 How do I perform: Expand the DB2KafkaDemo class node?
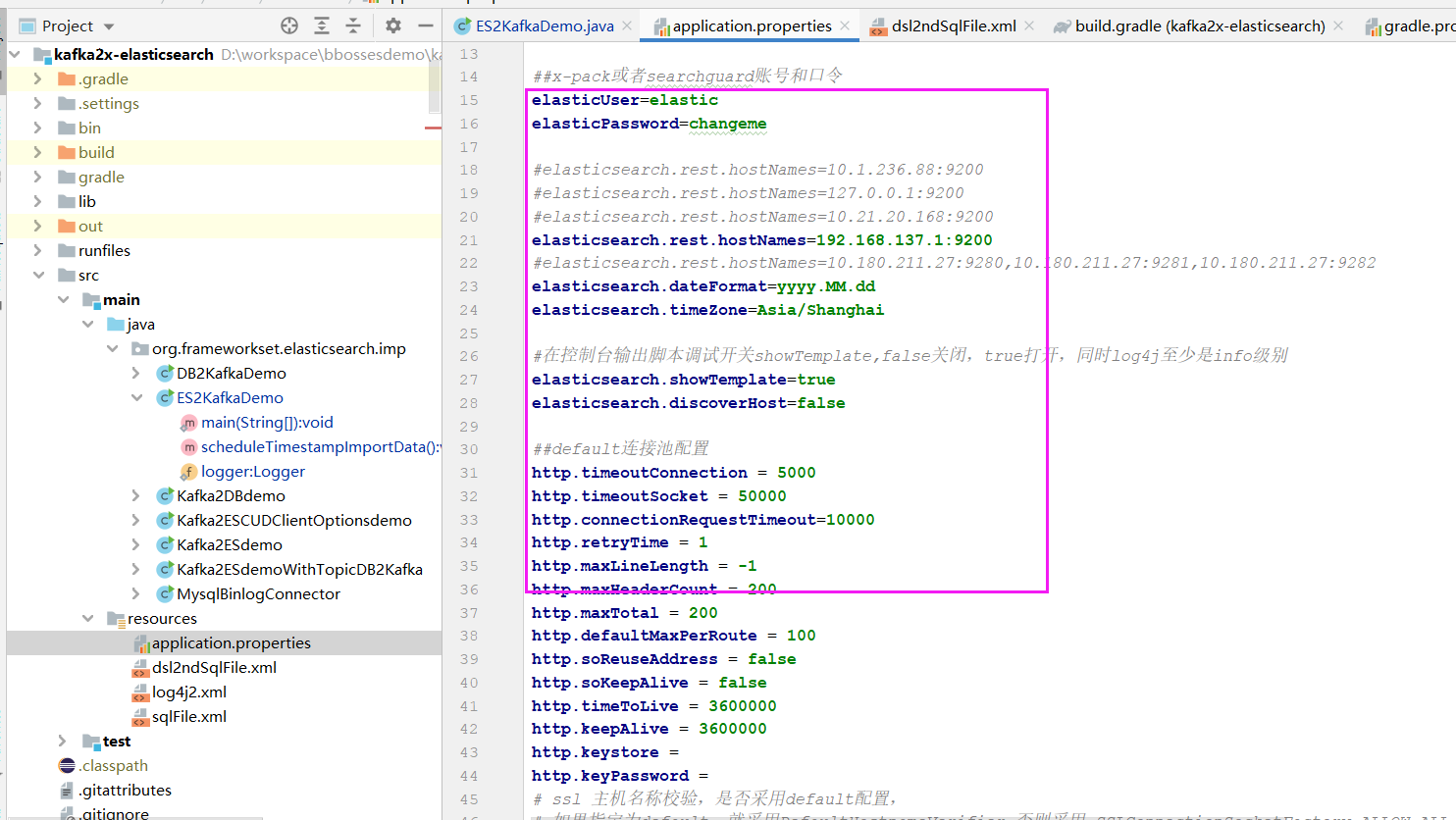(135, 373)
